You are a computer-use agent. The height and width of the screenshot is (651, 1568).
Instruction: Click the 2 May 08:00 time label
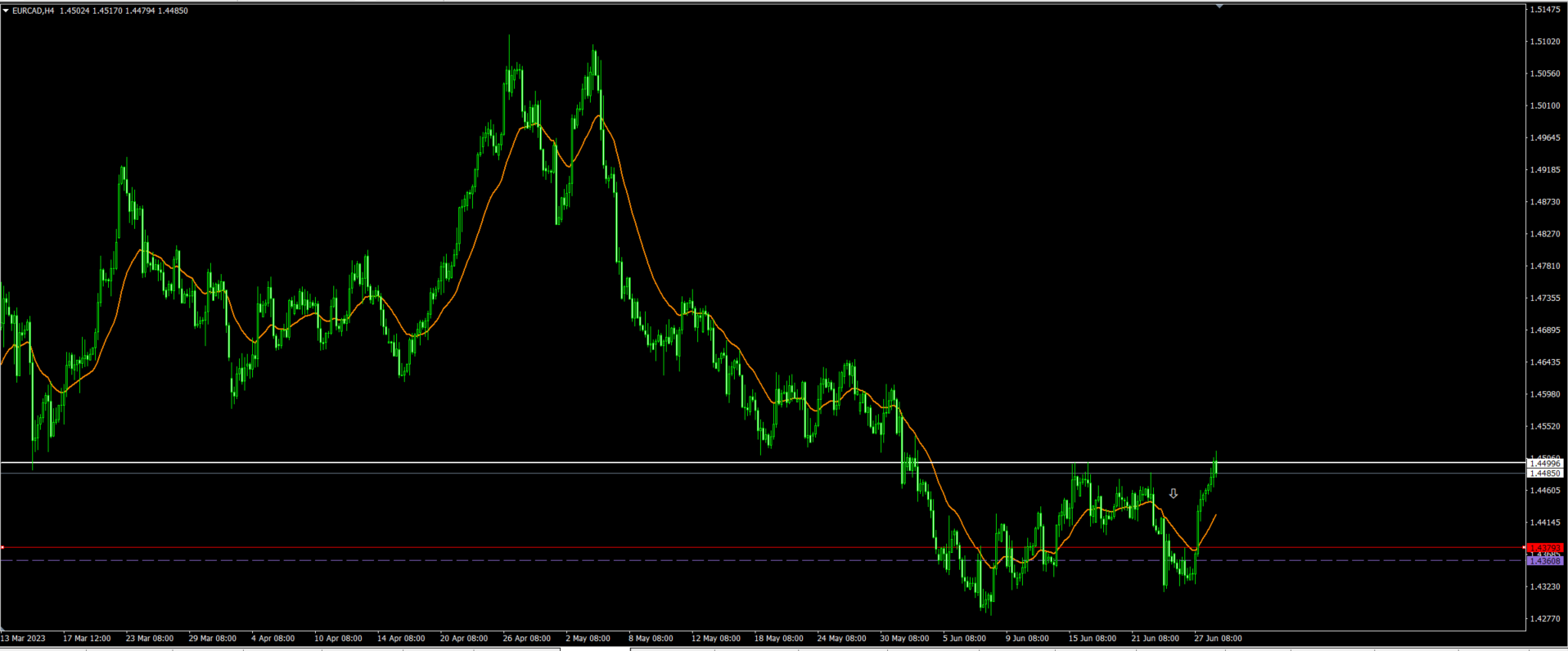click(x=588, y=639)
